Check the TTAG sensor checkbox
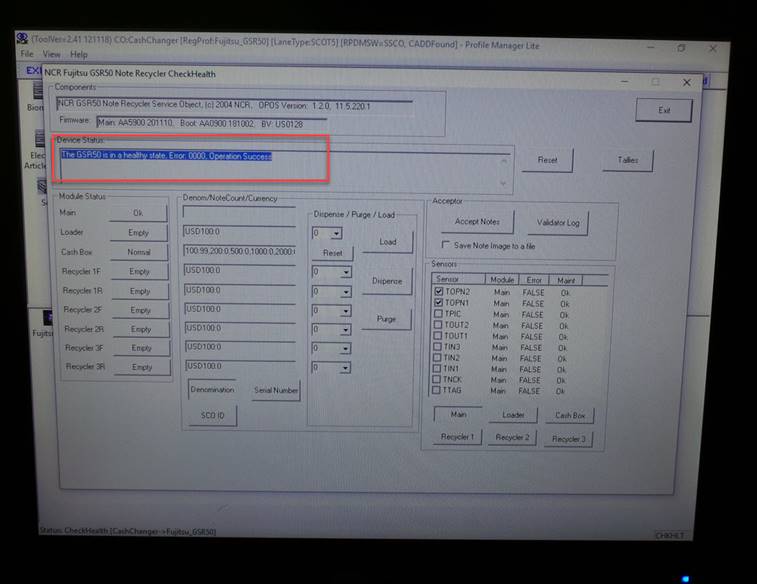 click(438, 391)
